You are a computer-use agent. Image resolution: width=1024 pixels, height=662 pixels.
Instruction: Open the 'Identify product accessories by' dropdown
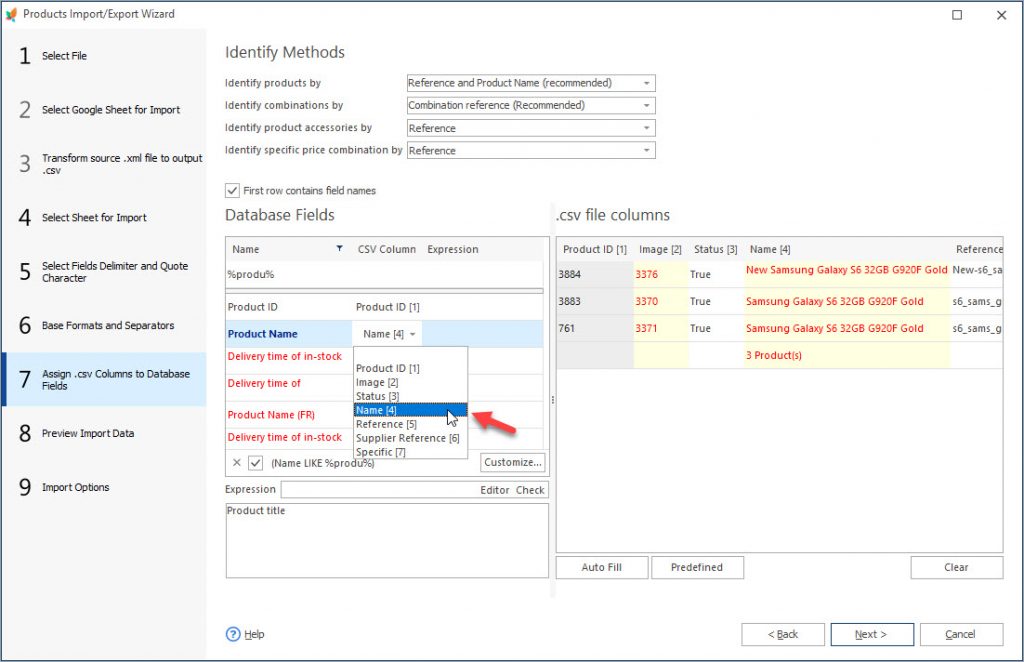[x=646, y=127]
